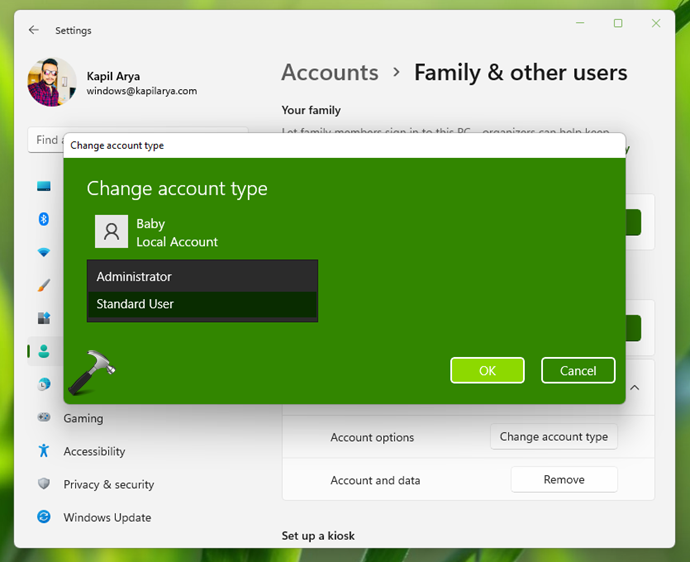Select the Wi-Fi network icon in sidebar

point(43,252)
